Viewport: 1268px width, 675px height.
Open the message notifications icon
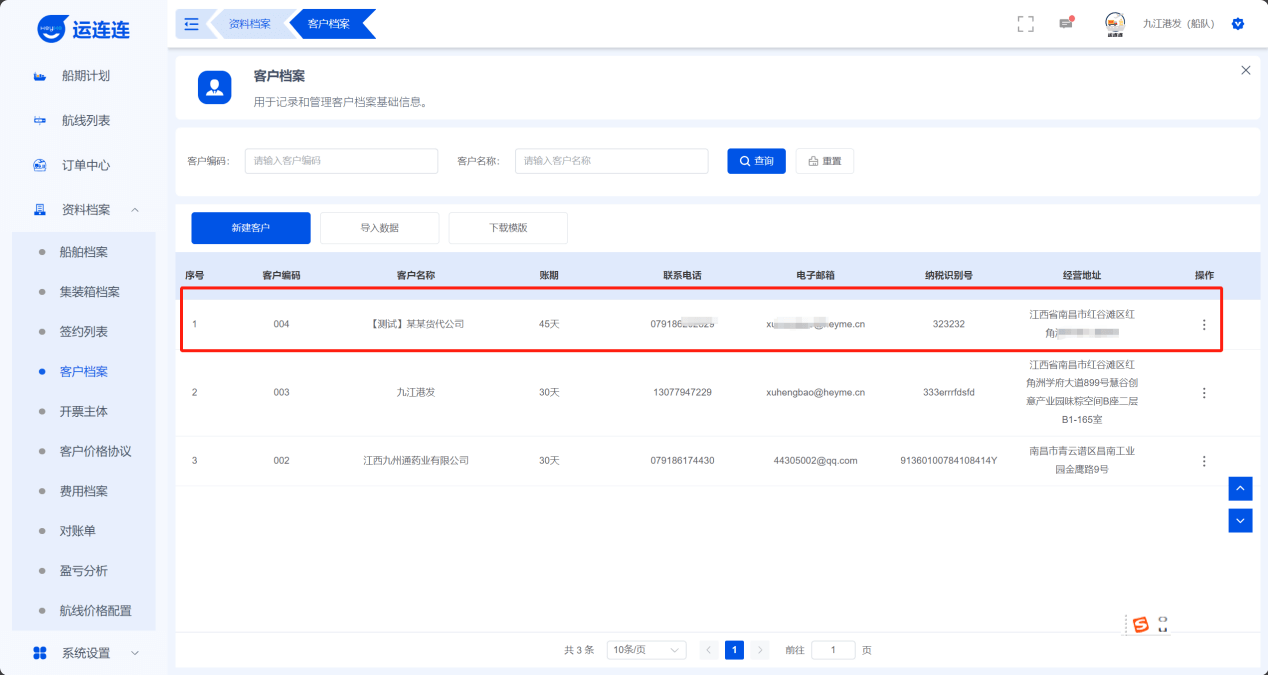[x=1066, y=24]
